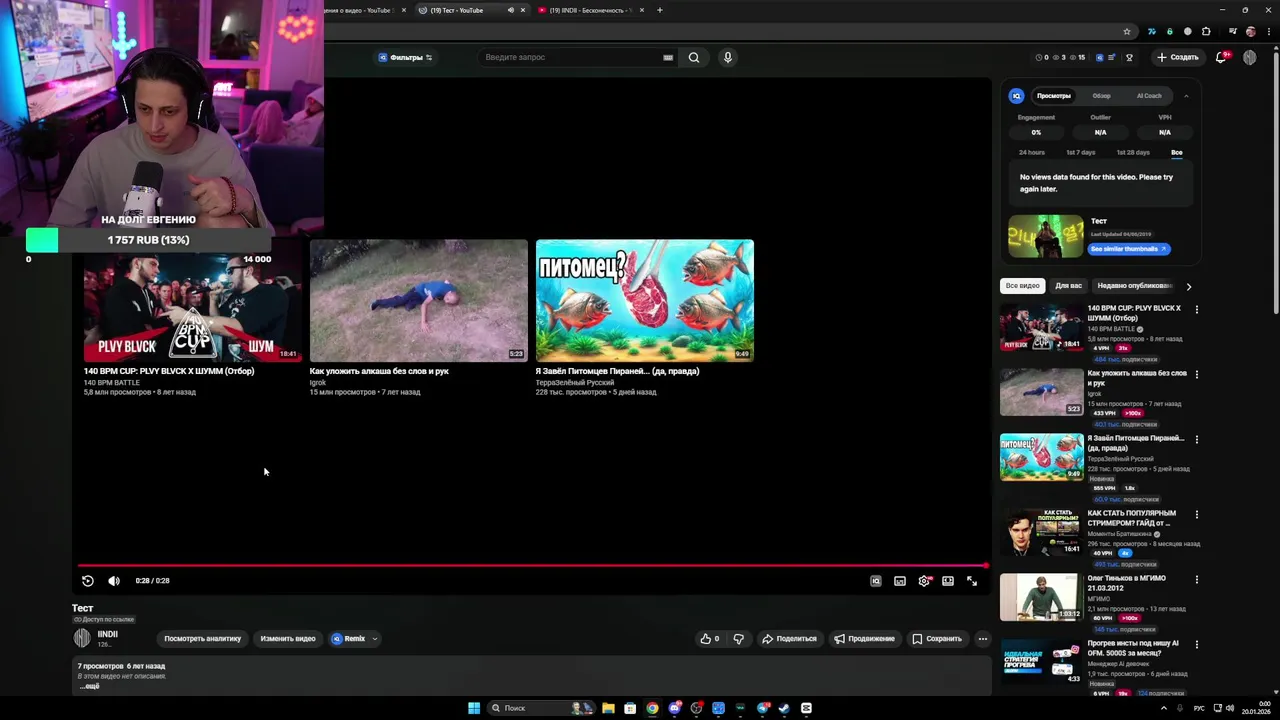Select the 1st 28 days range
The height and width of the screenshot is (720, 1280).
coord(1133,153)
